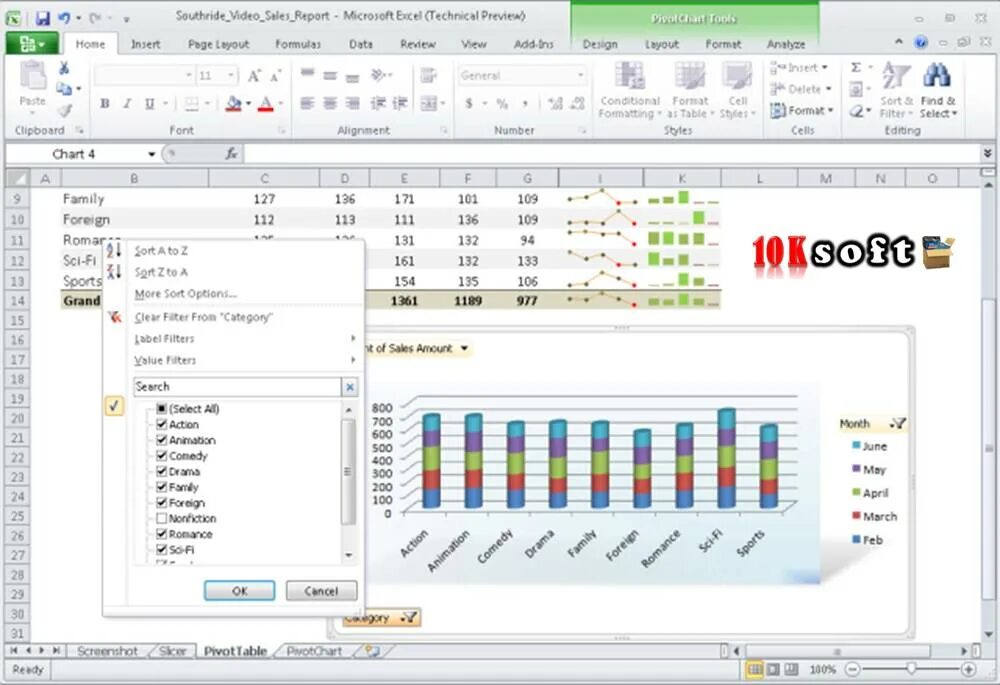Uncheck the Romance category
1000x685 pixels.
click(x=161, y=534)
